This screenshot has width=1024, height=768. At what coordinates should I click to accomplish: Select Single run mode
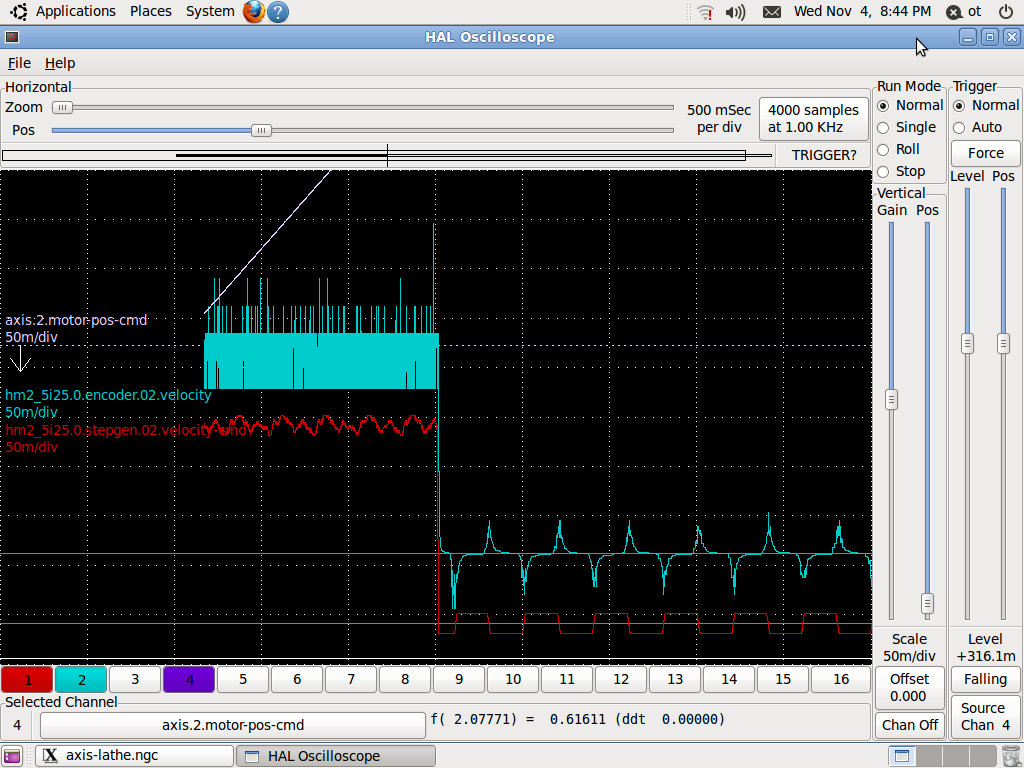883,127
